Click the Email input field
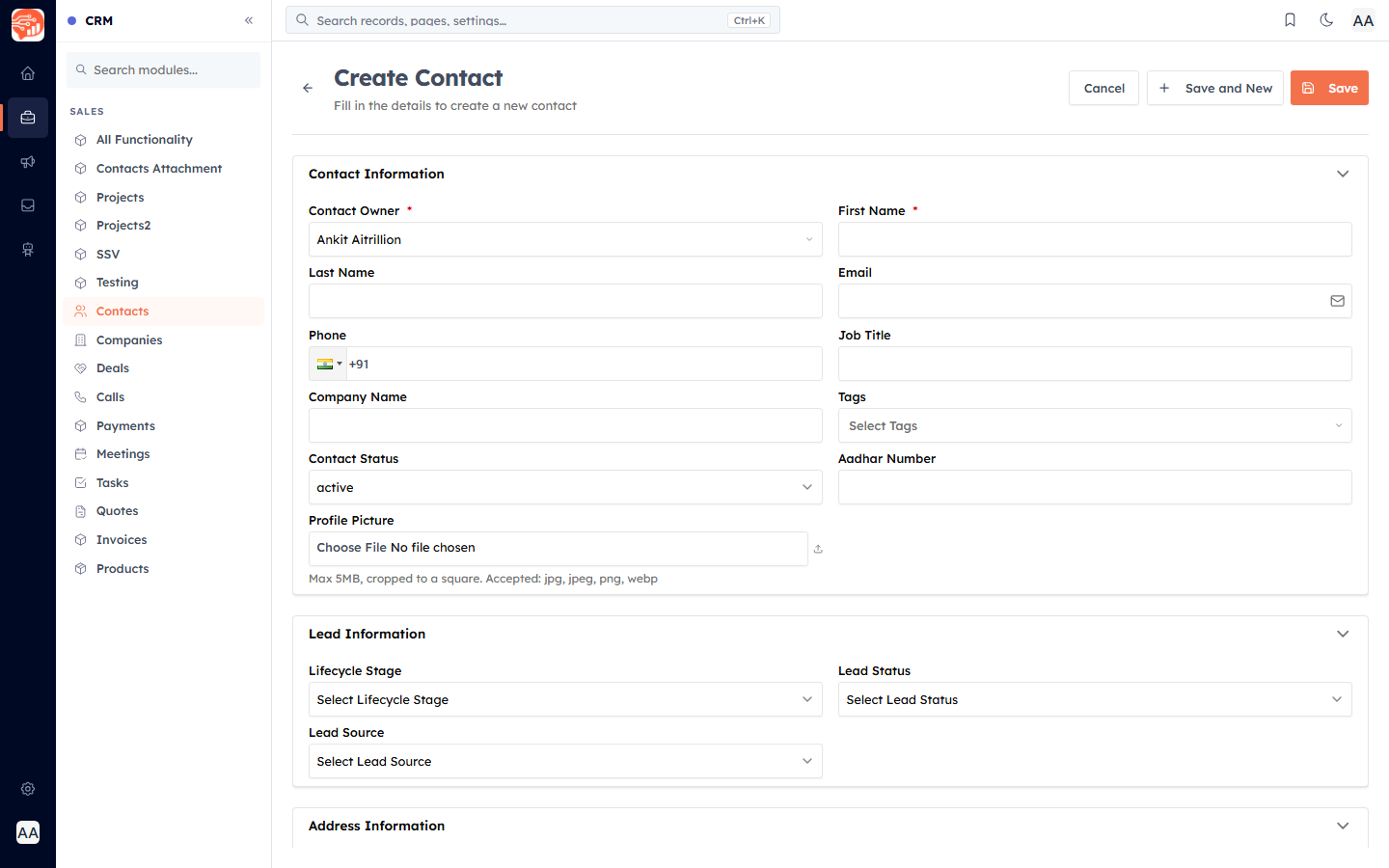This screenshot has height=868, width=1389. (1095, 301)
